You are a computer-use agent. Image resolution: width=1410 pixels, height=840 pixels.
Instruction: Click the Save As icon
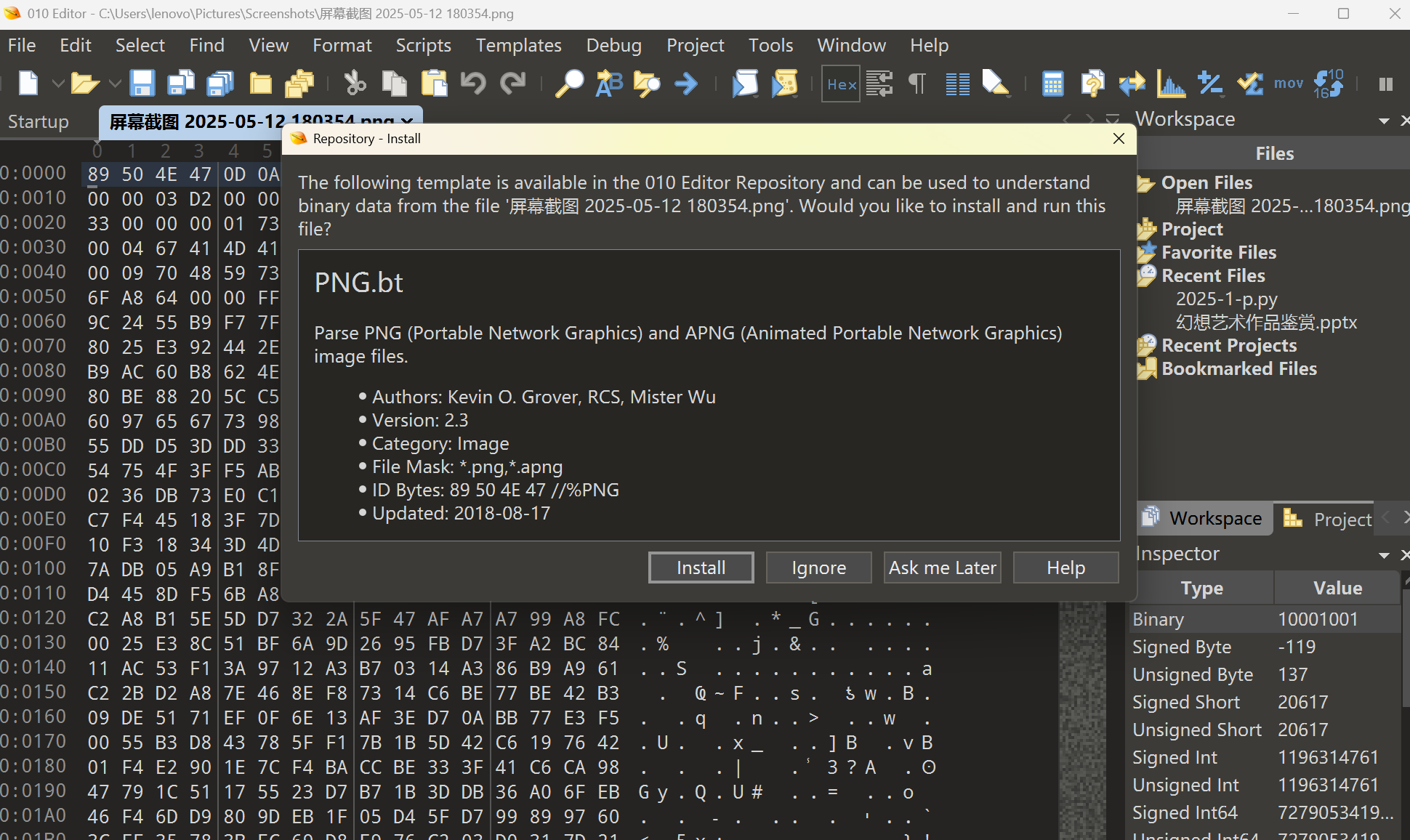click(x=181, y=84)
